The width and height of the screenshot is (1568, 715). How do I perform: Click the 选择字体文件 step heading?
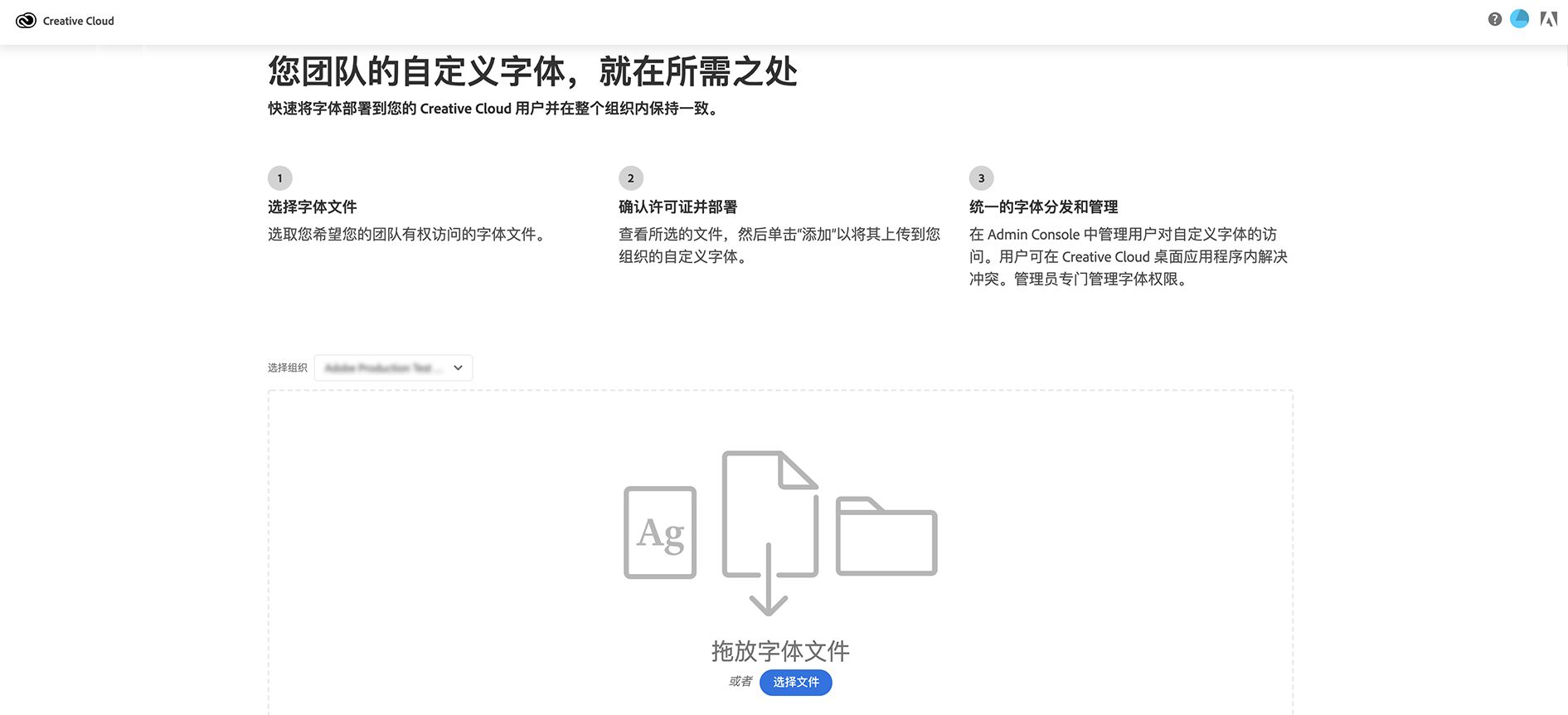[x=313, y=207]
